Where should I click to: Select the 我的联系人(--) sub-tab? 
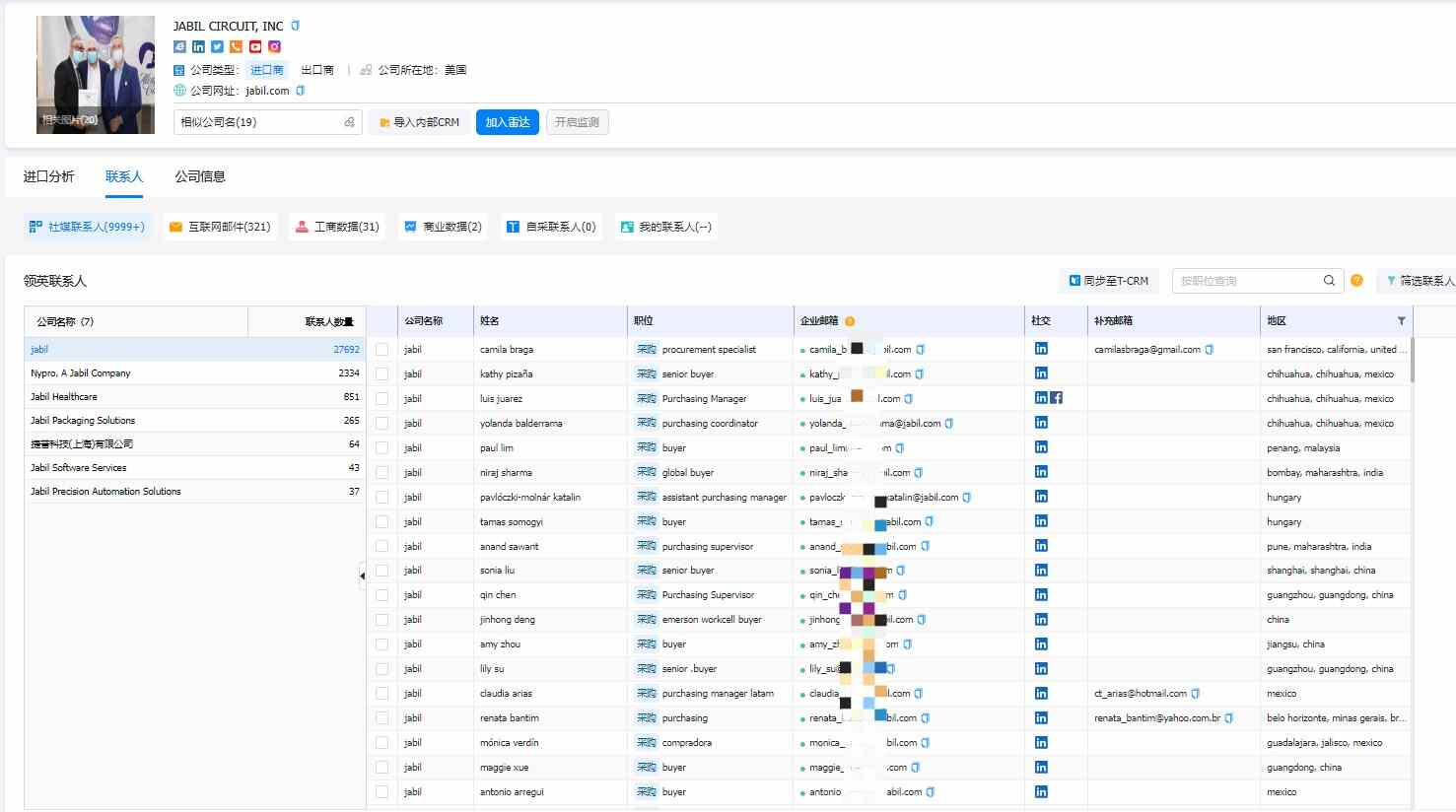(665, 227)
